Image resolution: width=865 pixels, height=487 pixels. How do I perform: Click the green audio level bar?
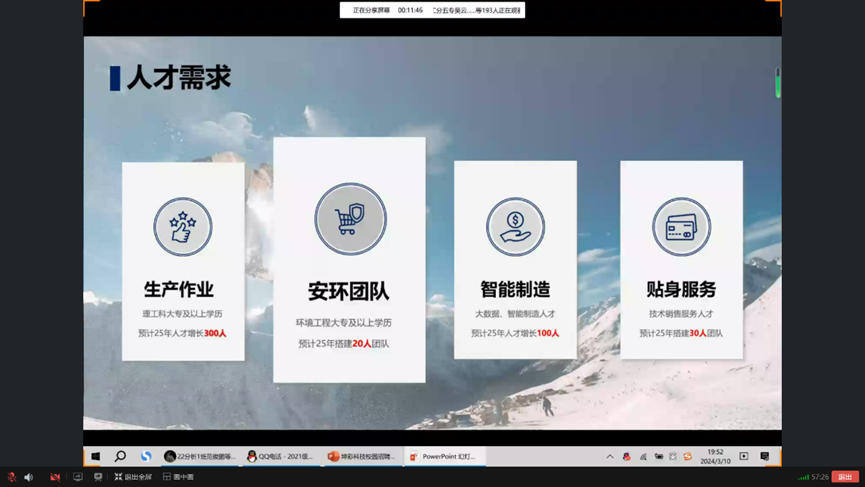click(x=778, y=85)
